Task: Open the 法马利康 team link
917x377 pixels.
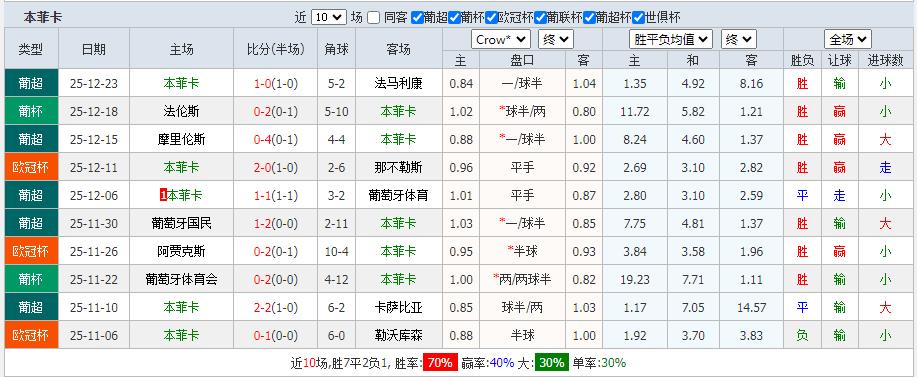Action: [x=398, y=84]
